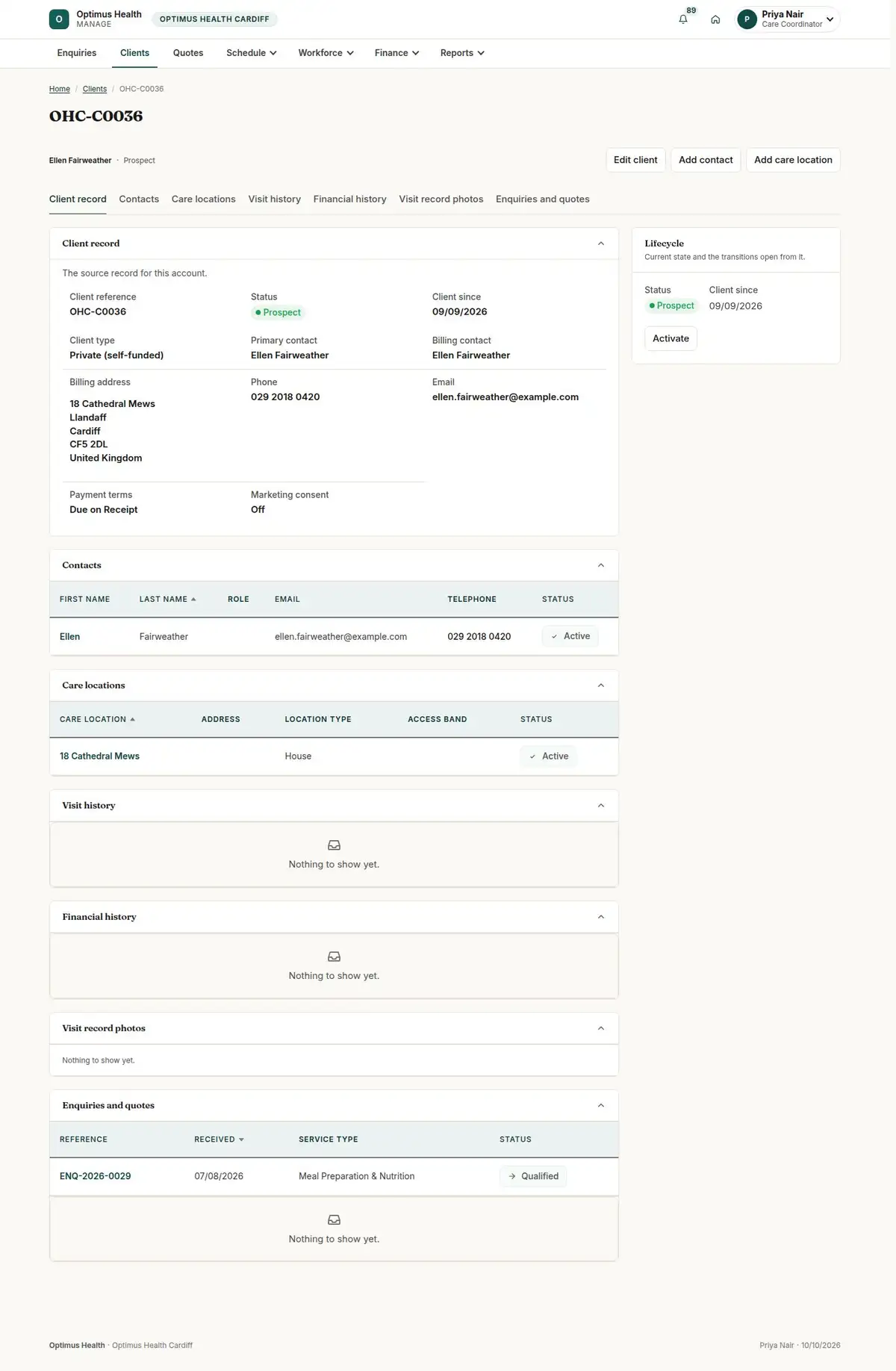Click the Add contact button
Screen dimensions: 896x1371
pos(706,160)
